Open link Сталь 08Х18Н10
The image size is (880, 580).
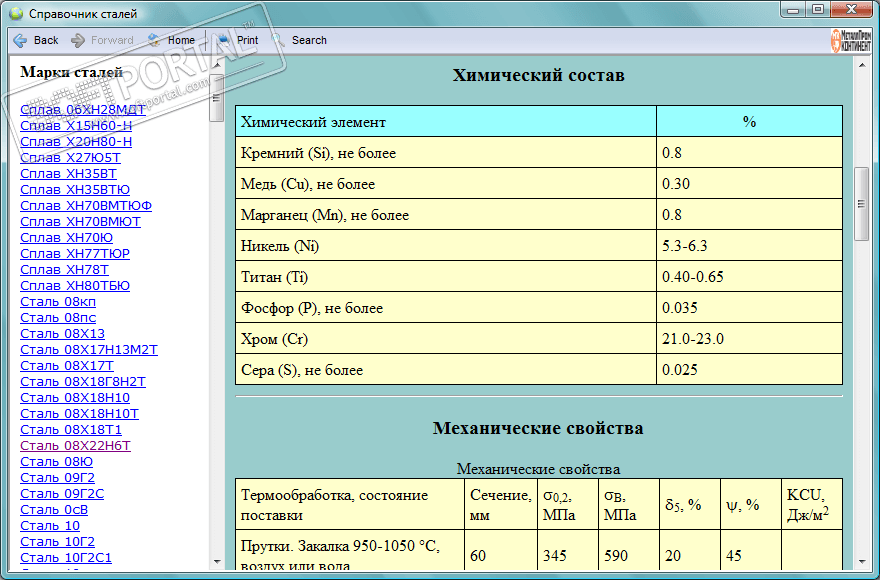(75, 398)
